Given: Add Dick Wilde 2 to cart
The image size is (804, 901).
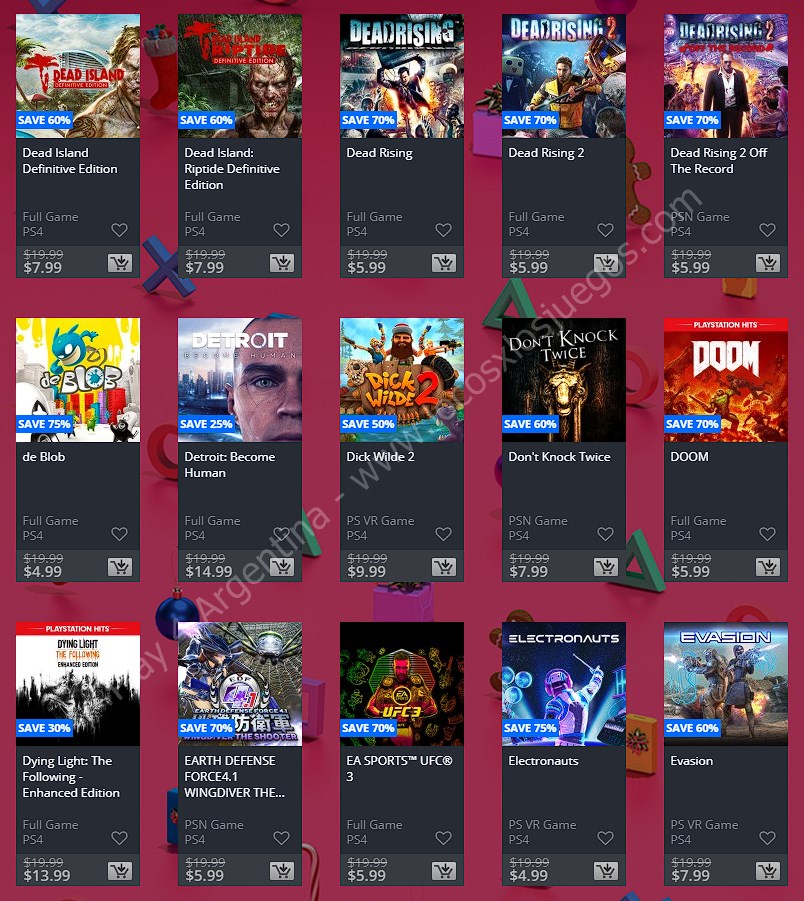Looking at the screenshot, I should coord(444,567).
